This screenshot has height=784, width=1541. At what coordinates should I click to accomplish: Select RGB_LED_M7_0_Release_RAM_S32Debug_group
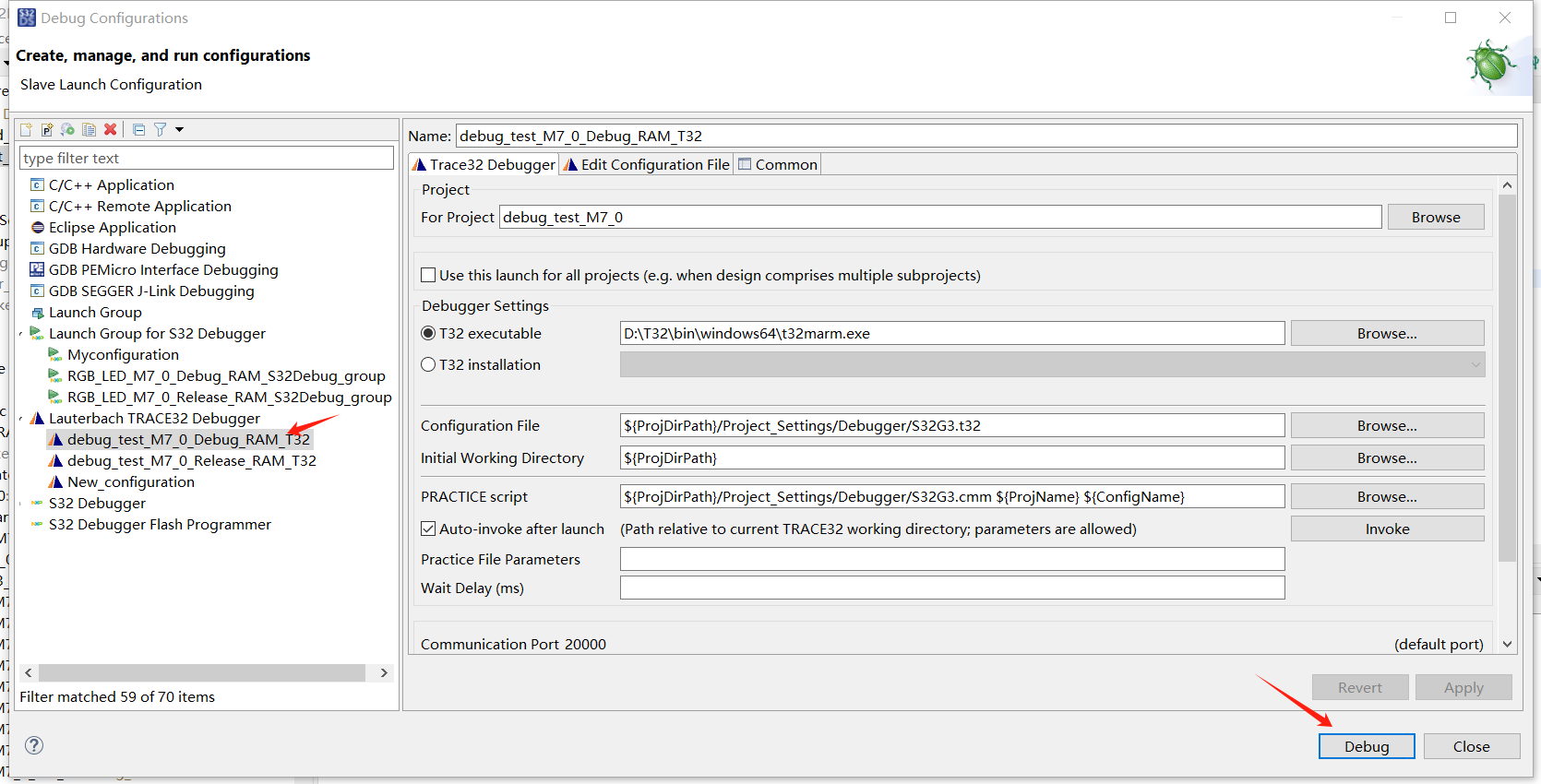coord(229,397)
